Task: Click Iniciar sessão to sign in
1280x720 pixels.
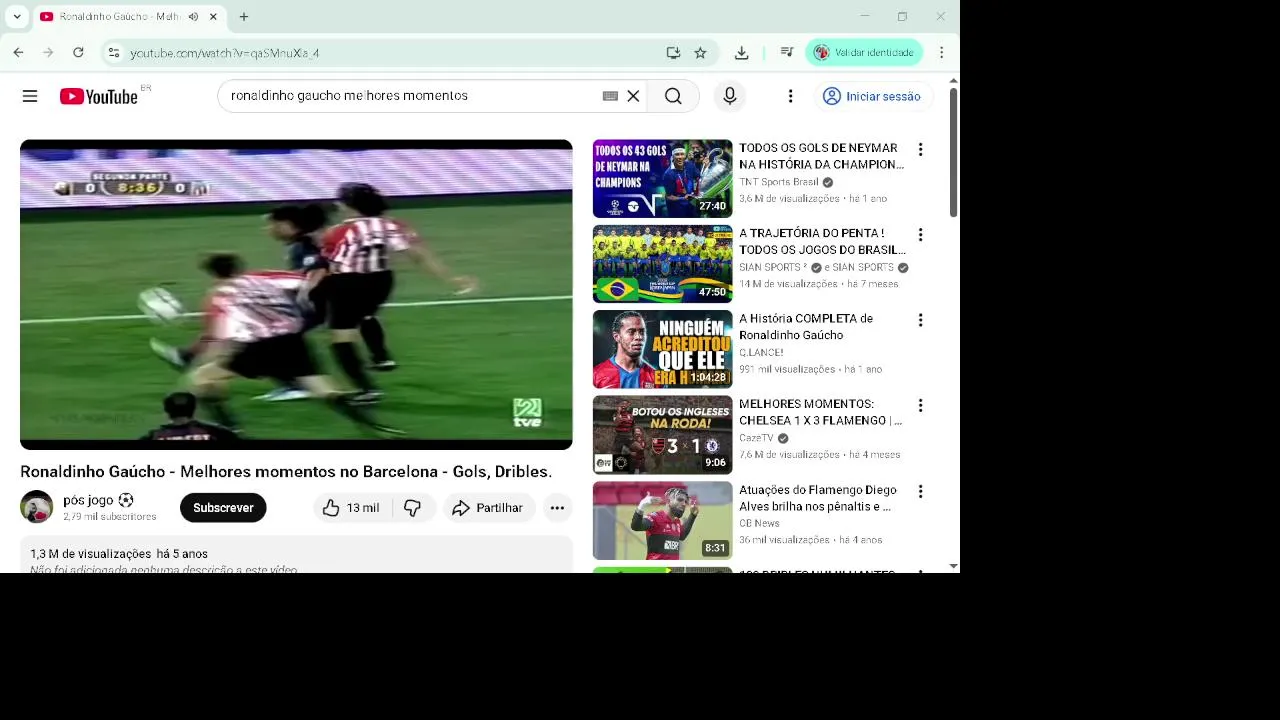Action: pyautogui.click(x=871, y=96)
